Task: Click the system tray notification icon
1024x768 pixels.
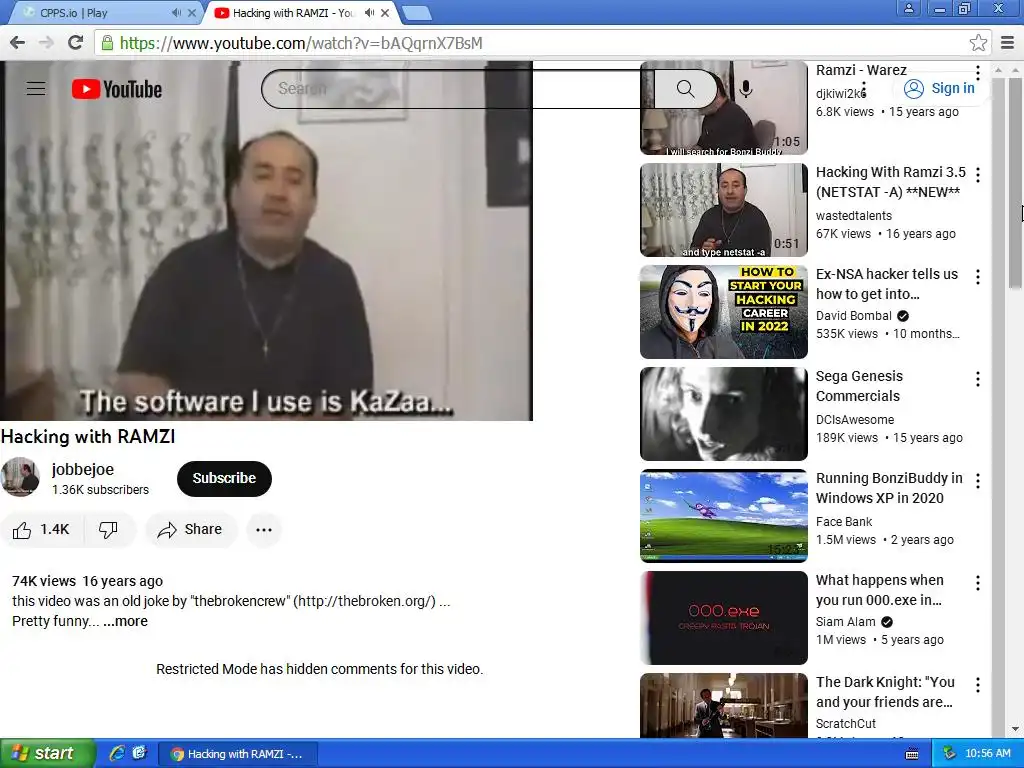Action: tap(949, 754)
